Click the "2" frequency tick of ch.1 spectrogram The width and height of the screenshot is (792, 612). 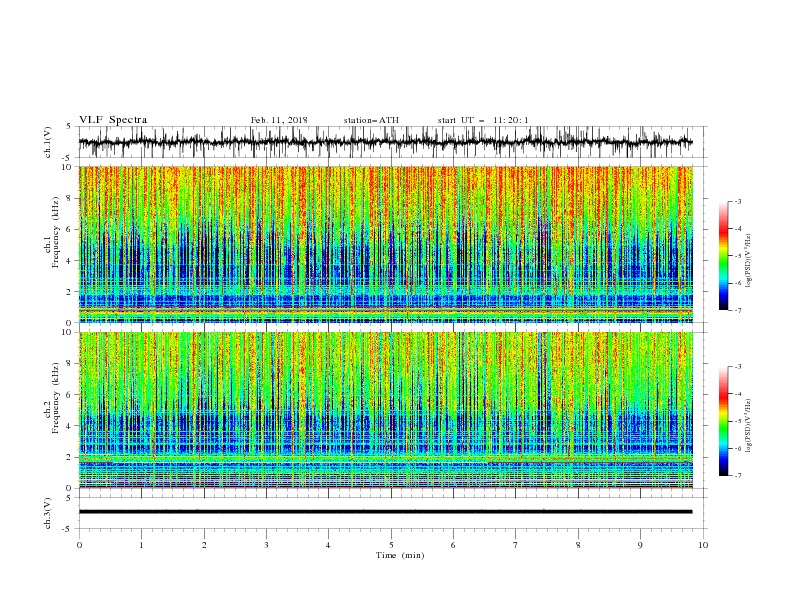[71, 292]
